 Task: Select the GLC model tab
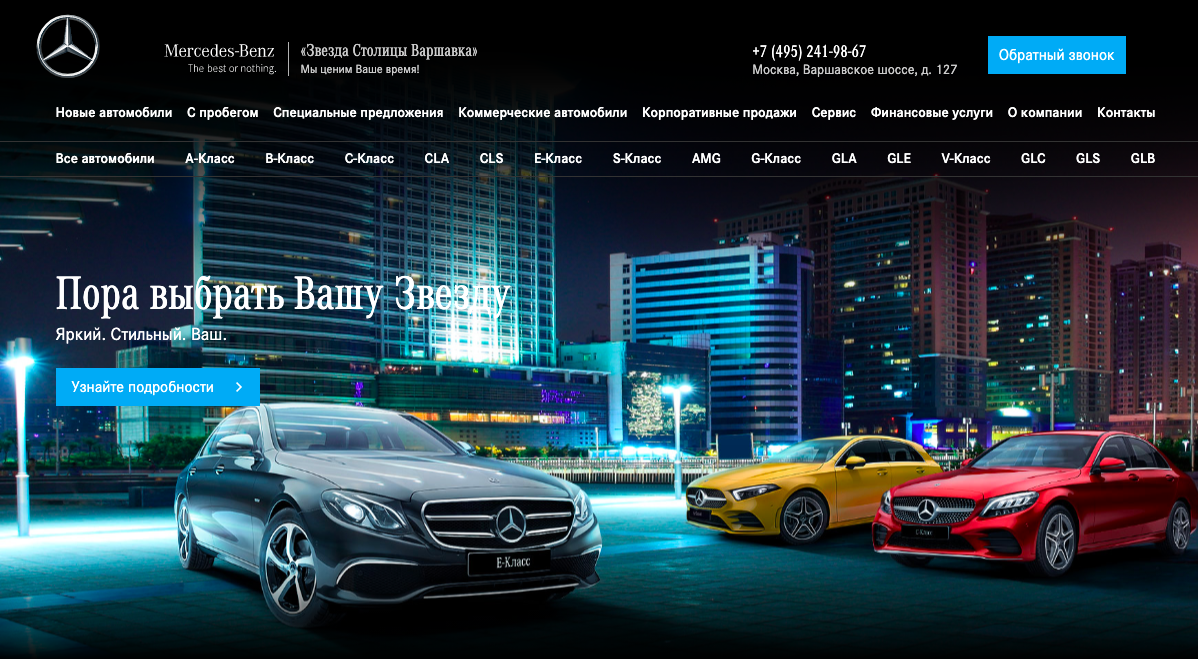click(1033, 159)
